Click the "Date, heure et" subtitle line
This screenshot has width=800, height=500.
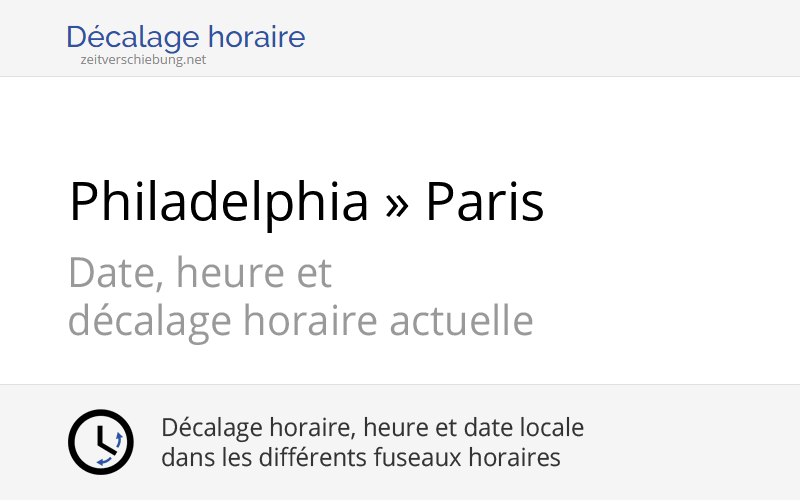pos(200,272)
